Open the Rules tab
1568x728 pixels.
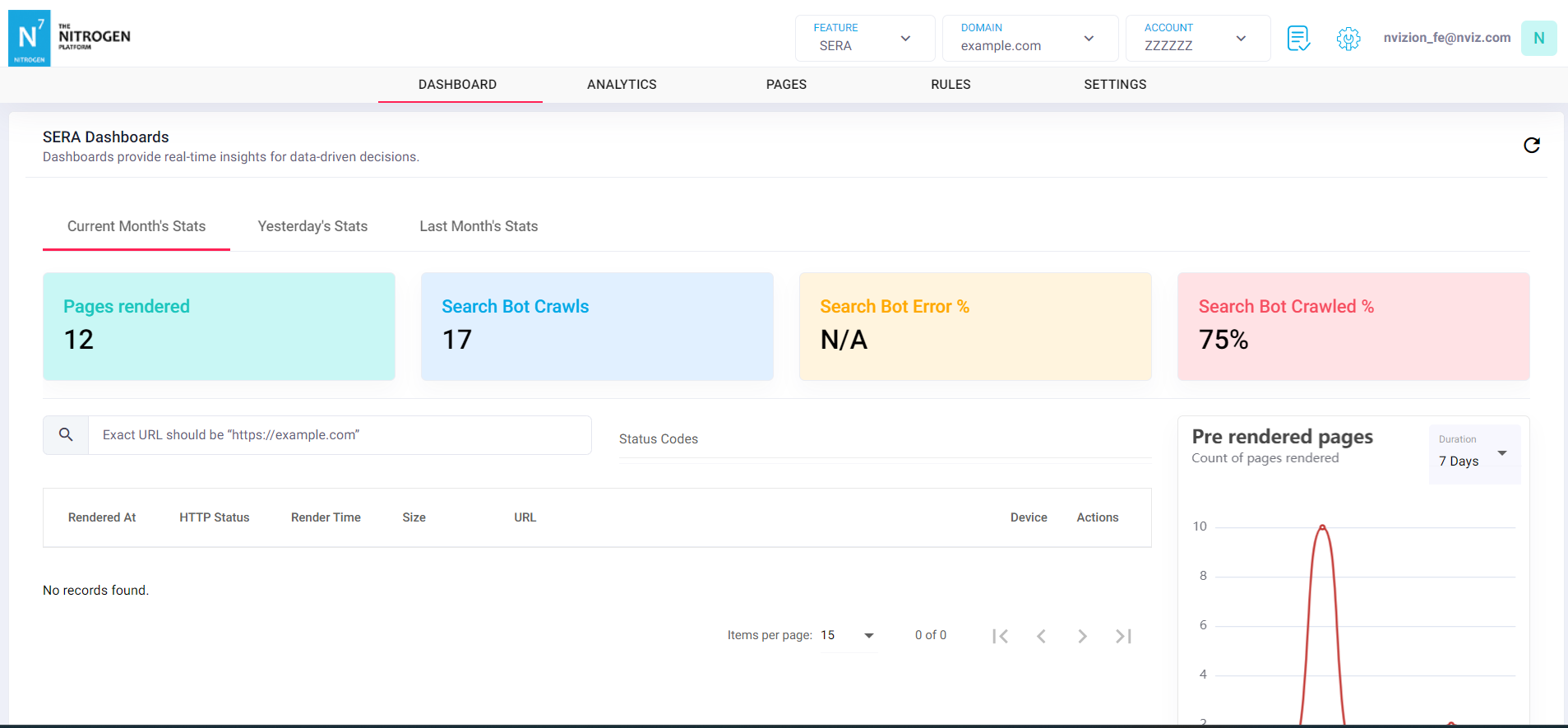951,84
